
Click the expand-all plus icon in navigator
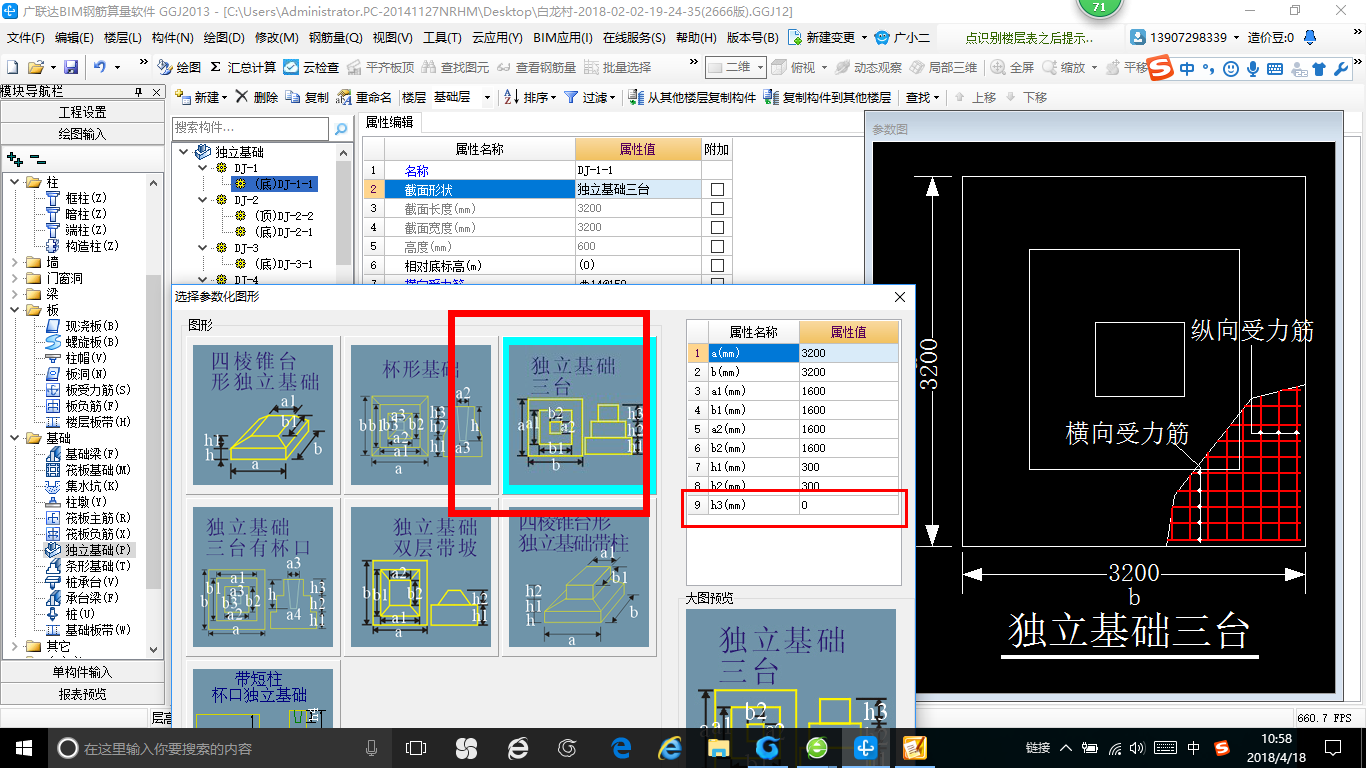pyautogui.click(x=14, y=159)
